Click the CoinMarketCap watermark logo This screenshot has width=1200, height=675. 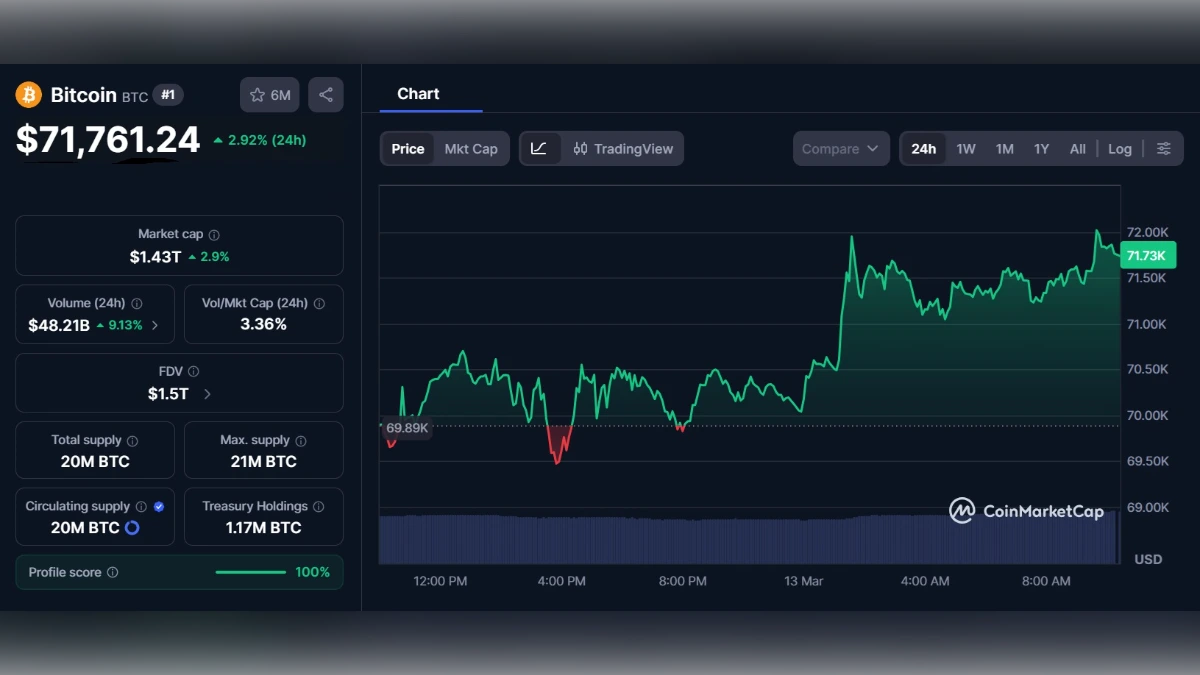click(x=962, y=511)
